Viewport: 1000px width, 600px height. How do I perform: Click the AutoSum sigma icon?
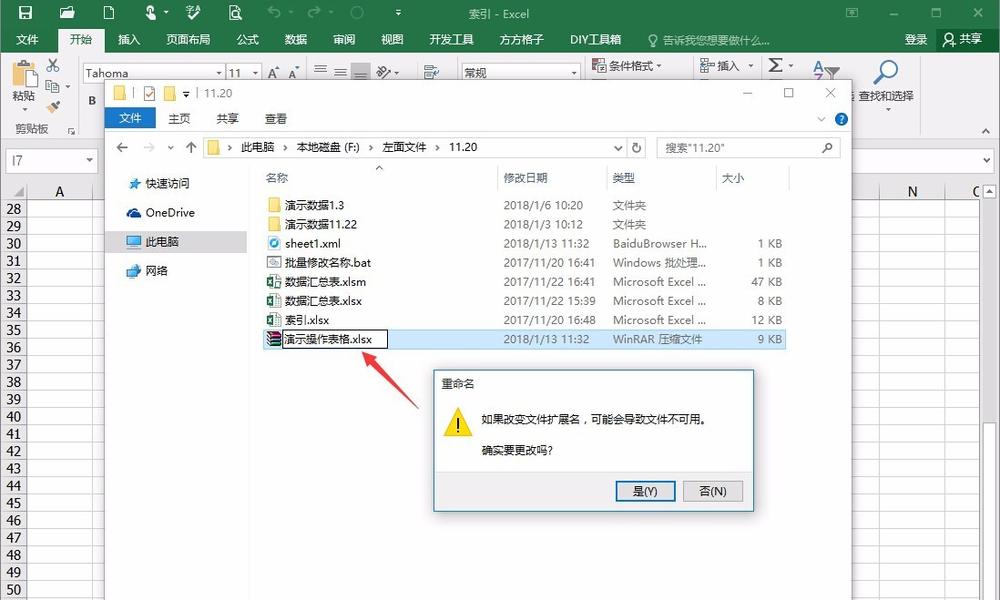point(776,65)
